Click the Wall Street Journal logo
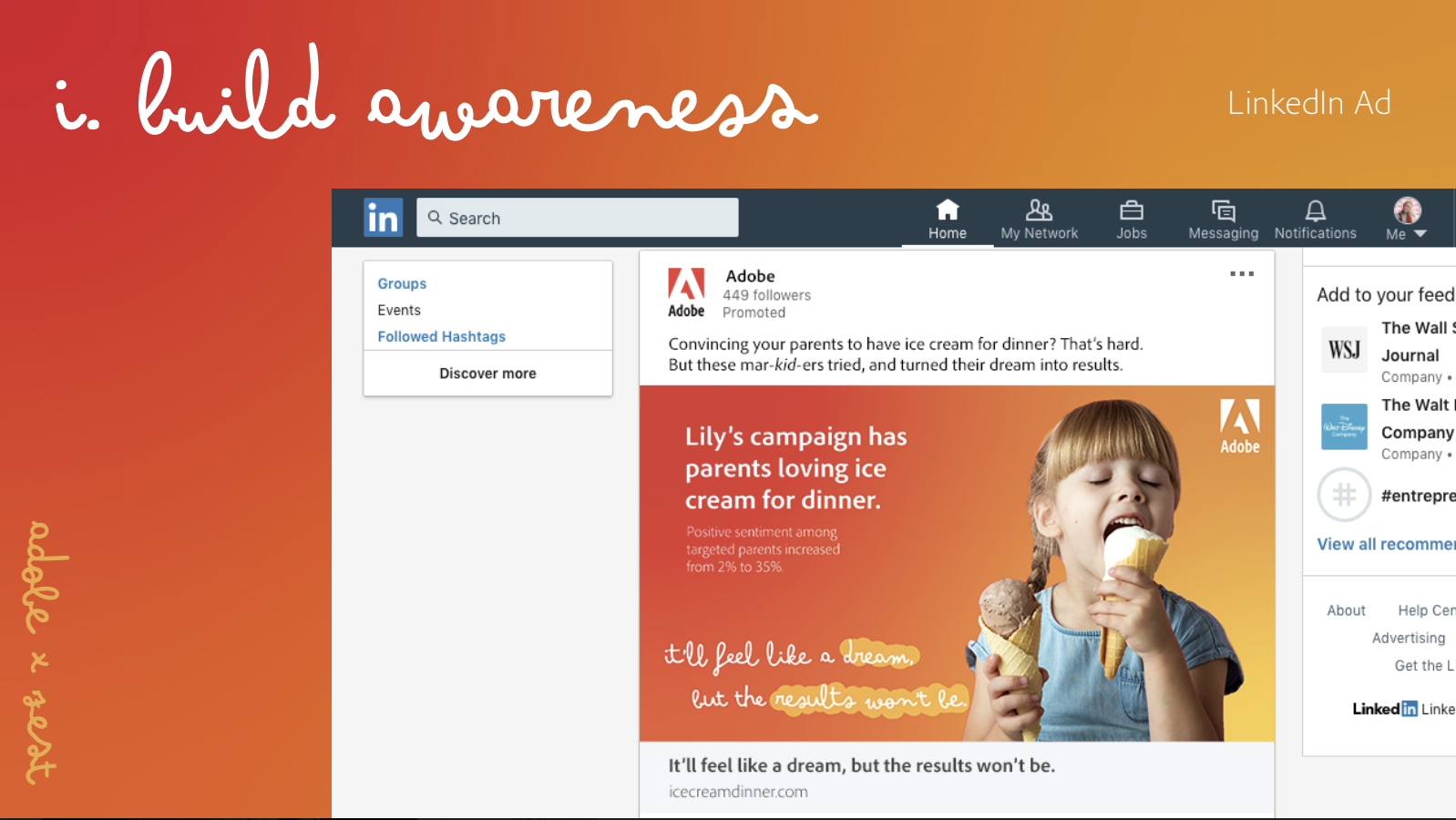This screenshot has width=1456, height=820. tap(1345, 350)
